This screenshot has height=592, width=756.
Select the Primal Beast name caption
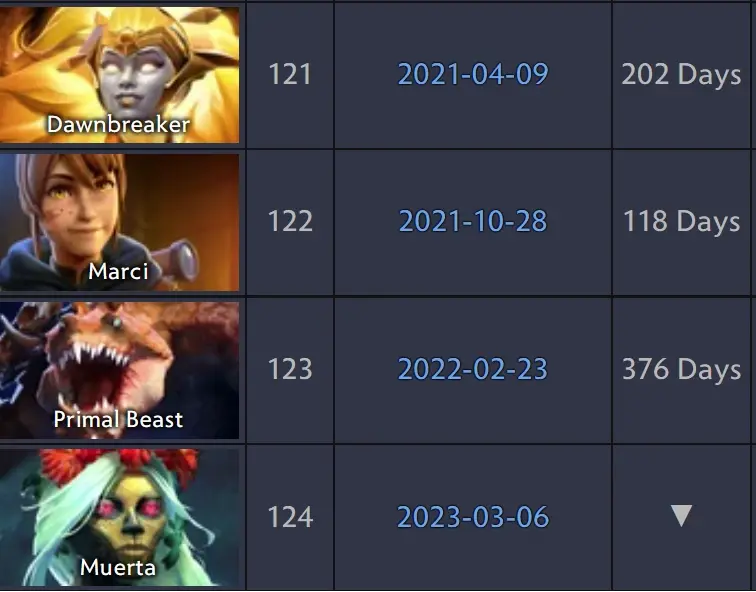(x=118, y=419)
